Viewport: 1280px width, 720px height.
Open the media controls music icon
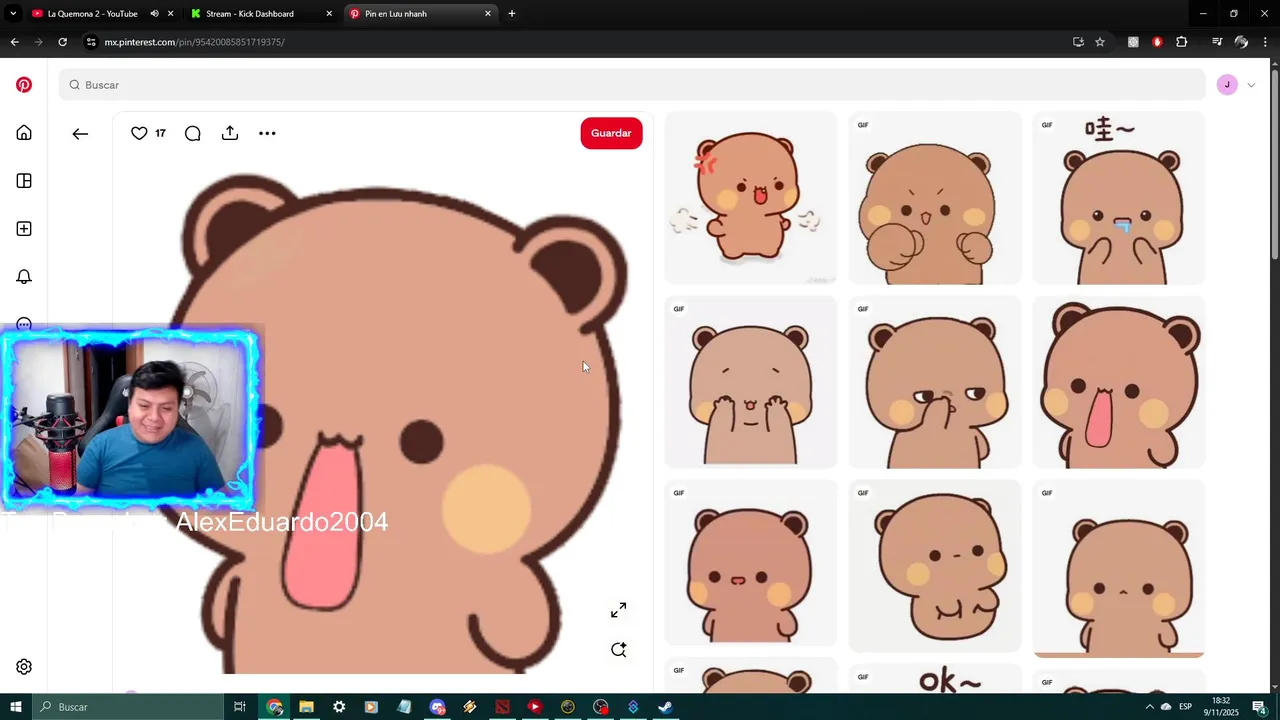(x=1217, y=42)
